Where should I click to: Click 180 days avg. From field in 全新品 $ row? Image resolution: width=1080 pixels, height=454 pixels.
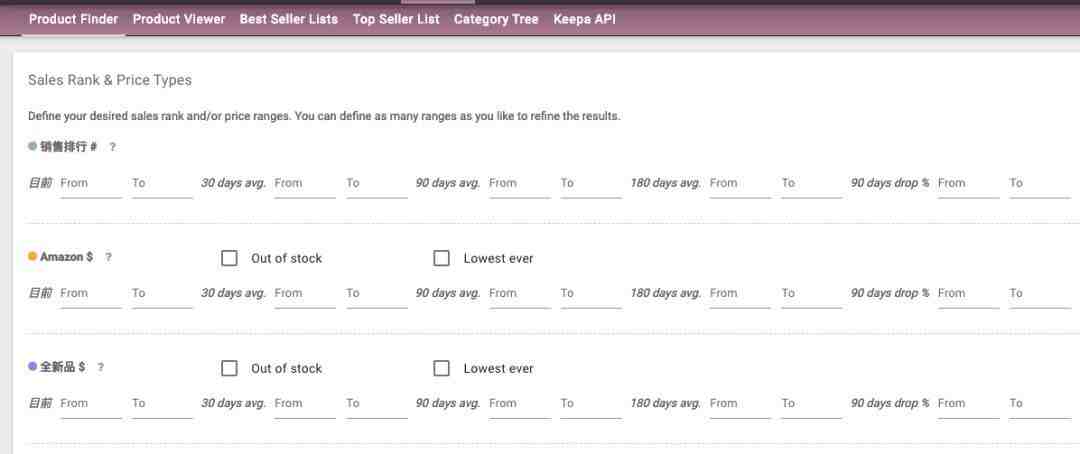740,404
